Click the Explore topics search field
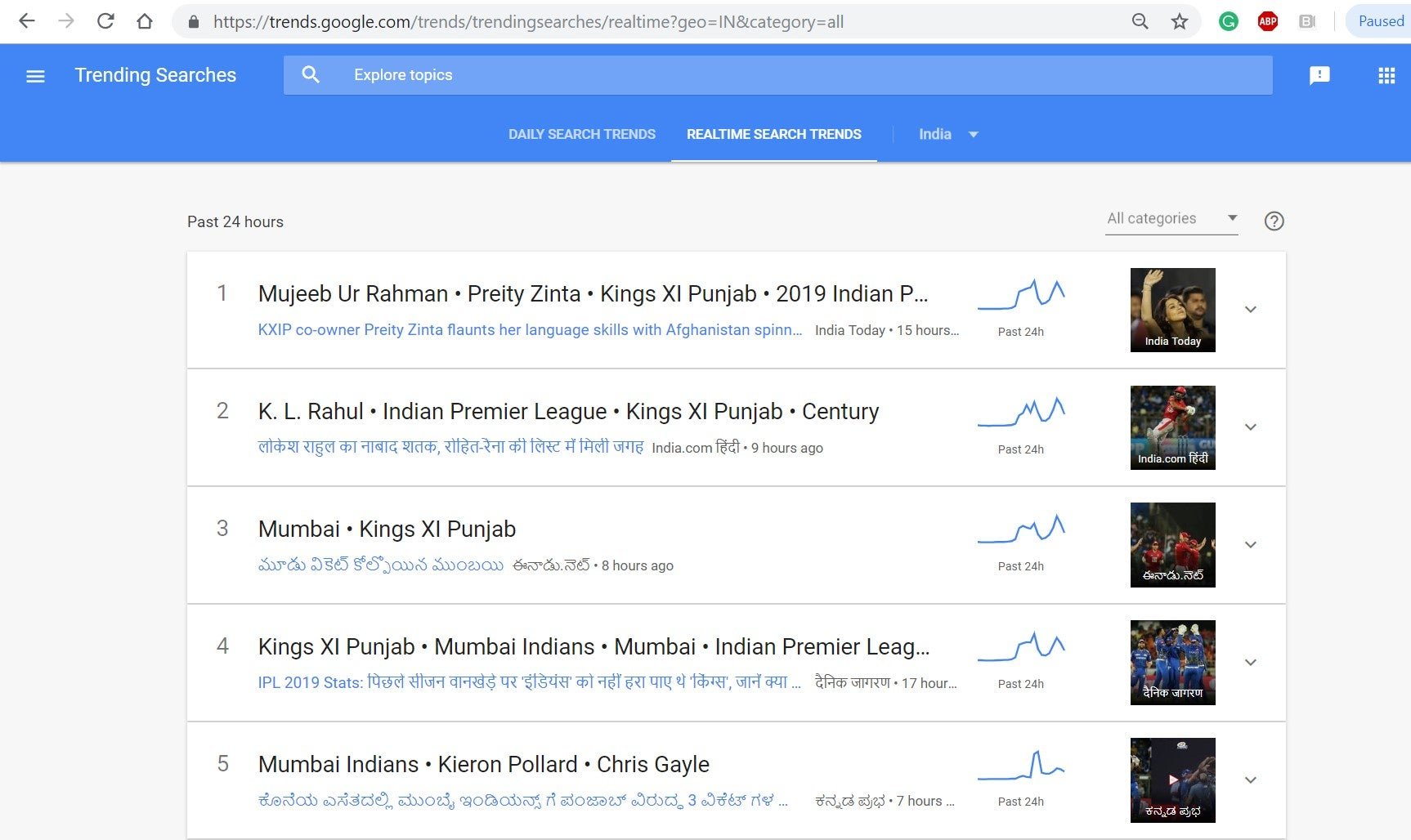 (x=777, y=75)
